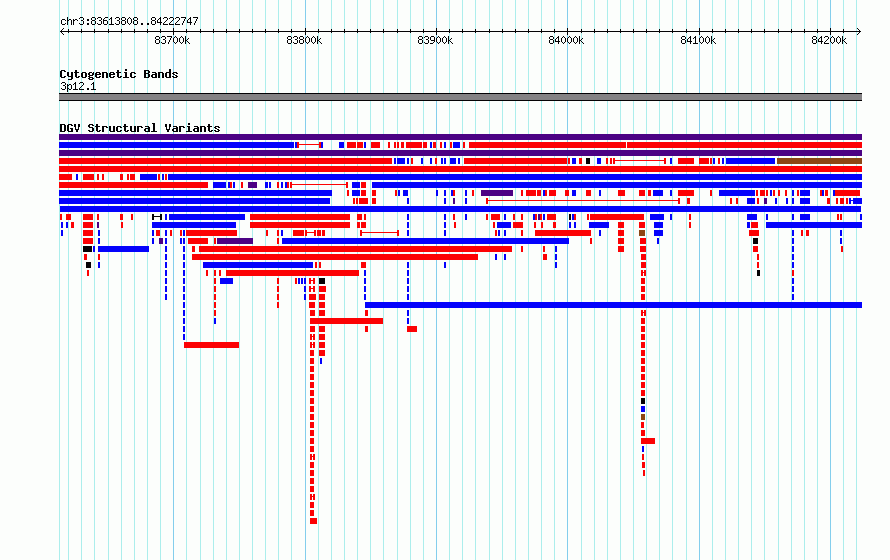Select the gray 3p12.1 cytogenetic band bar
This screenshot has height=560, width=890.
[x=460, y=97]
